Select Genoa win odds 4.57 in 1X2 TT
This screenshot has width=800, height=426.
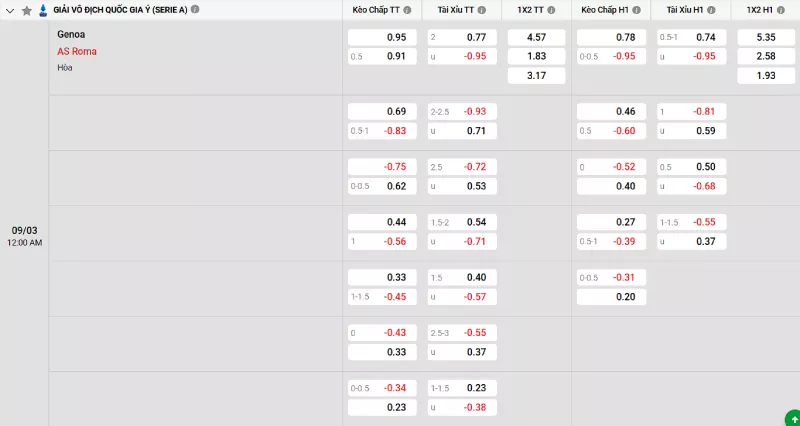point(536,37)
